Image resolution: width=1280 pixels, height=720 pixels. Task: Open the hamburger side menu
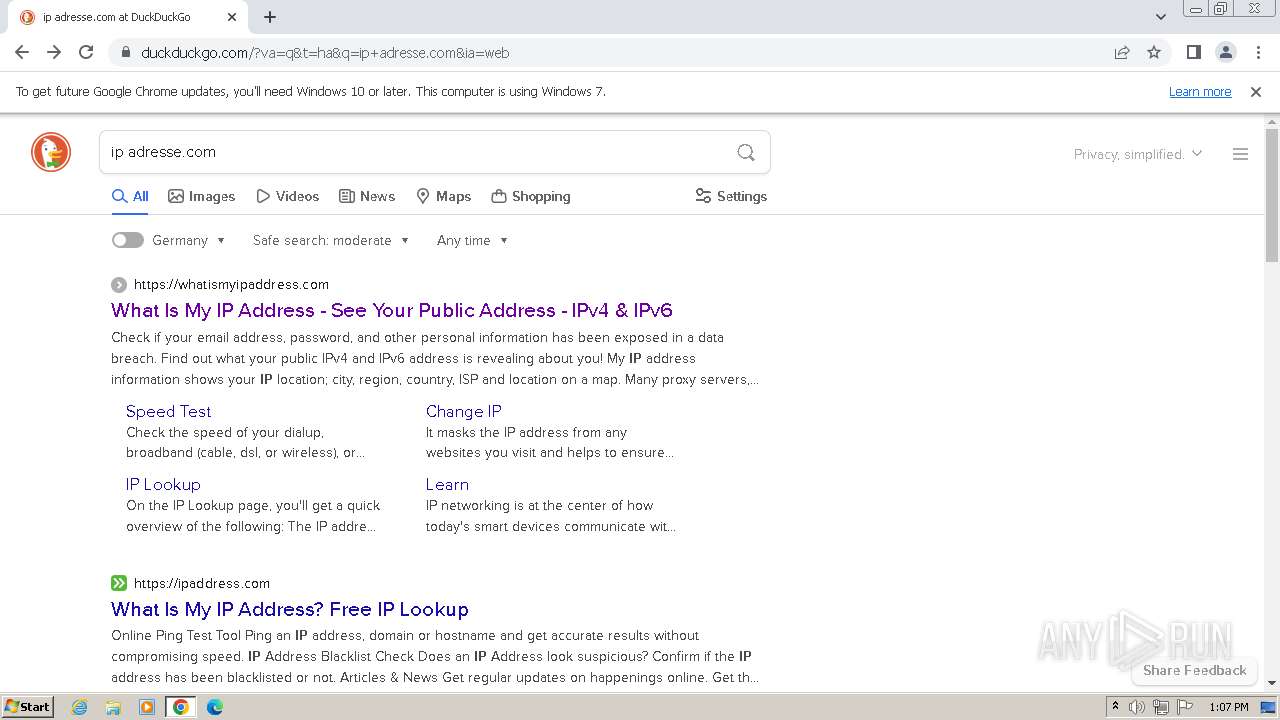click(x=1240, y=154)
